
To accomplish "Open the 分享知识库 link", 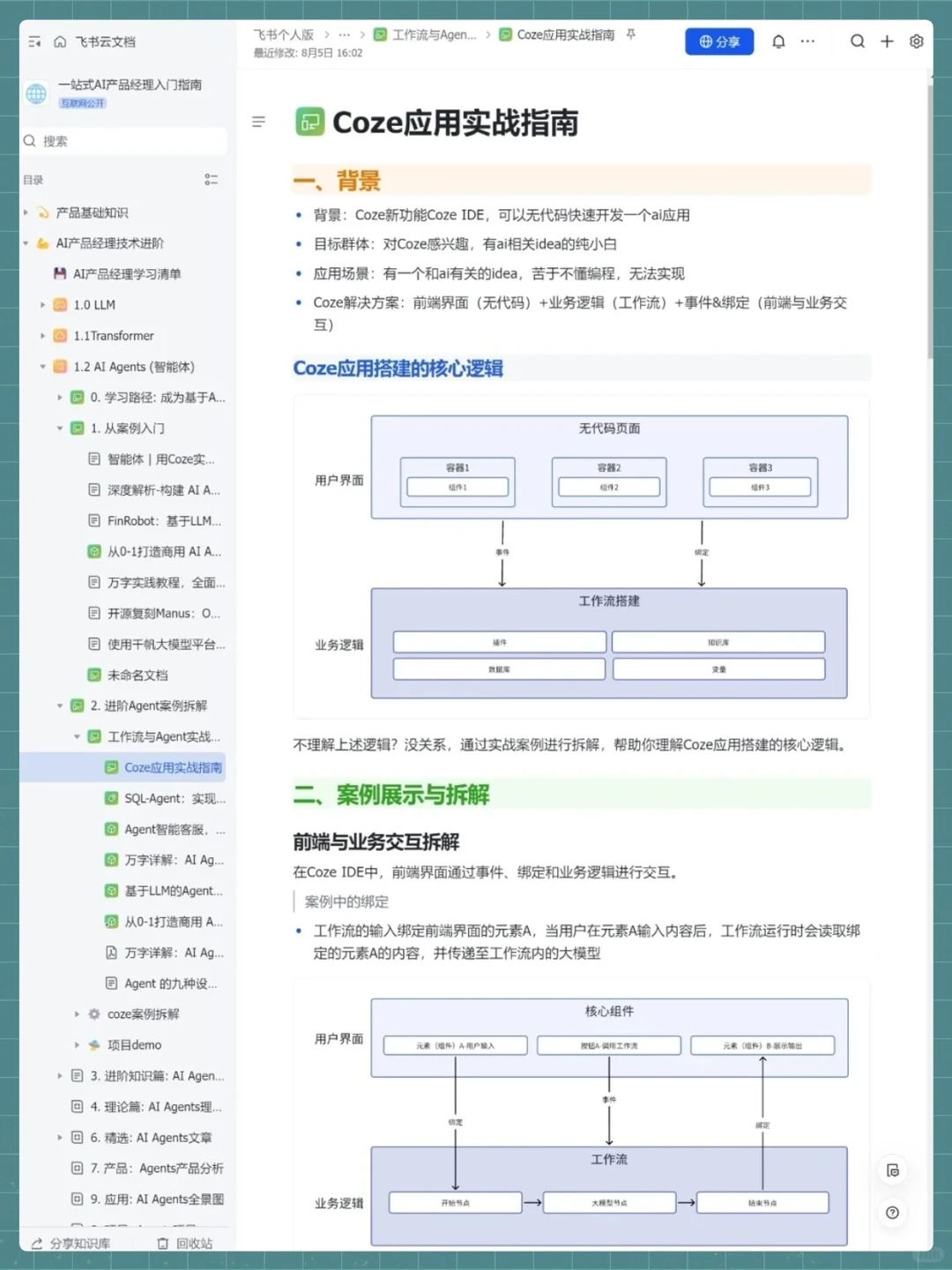I will pos(72,1244).
